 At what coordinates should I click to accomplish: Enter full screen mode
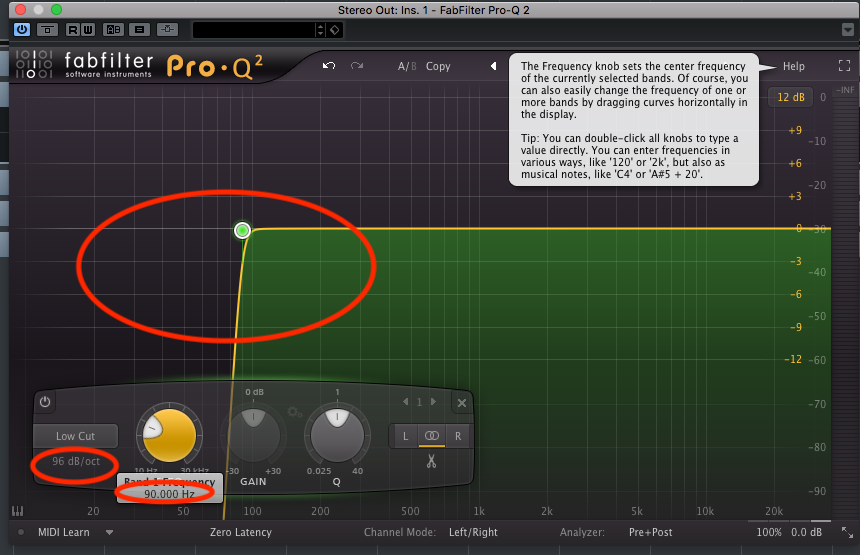845,66
